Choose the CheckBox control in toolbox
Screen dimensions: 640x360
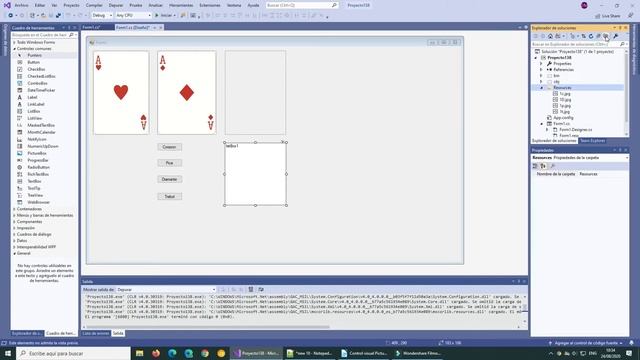(36, 69)
